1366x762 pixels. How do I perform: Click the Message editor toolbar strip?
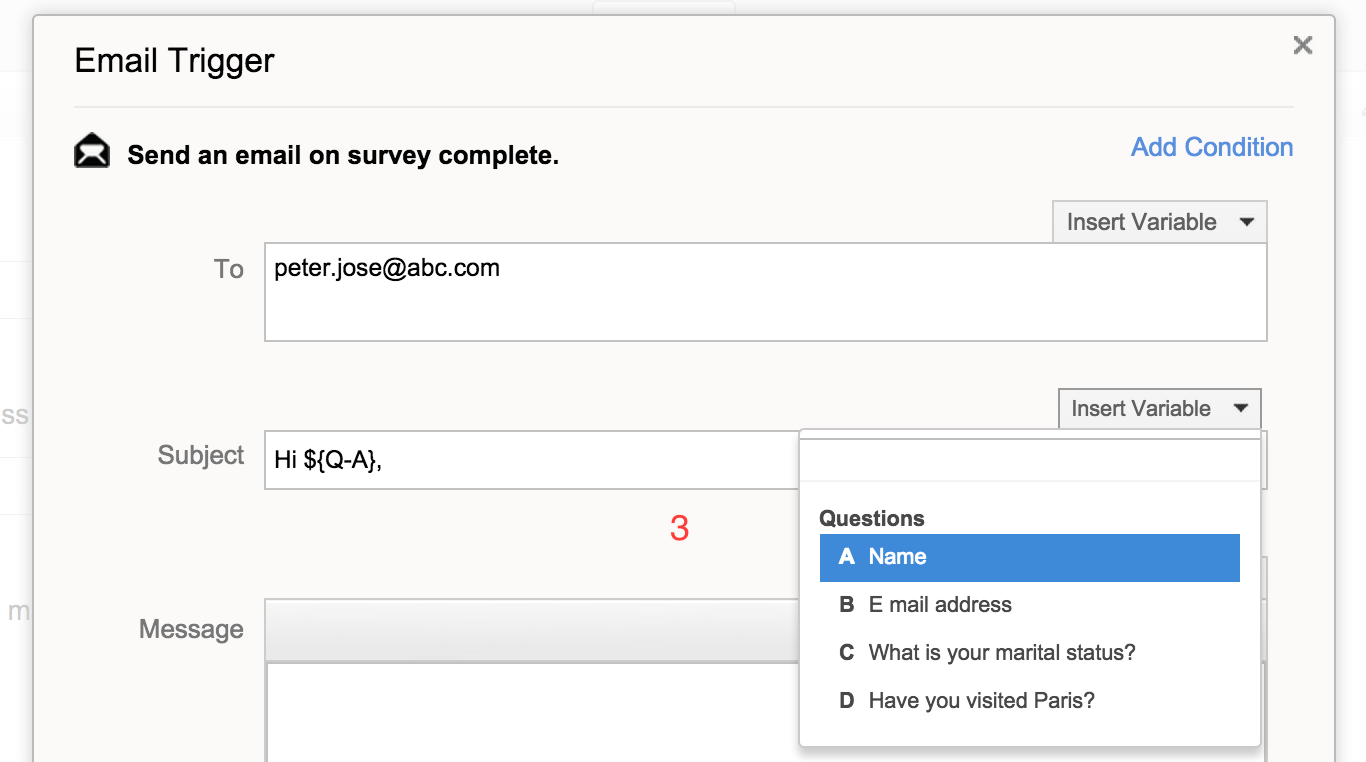coord(530,630)
